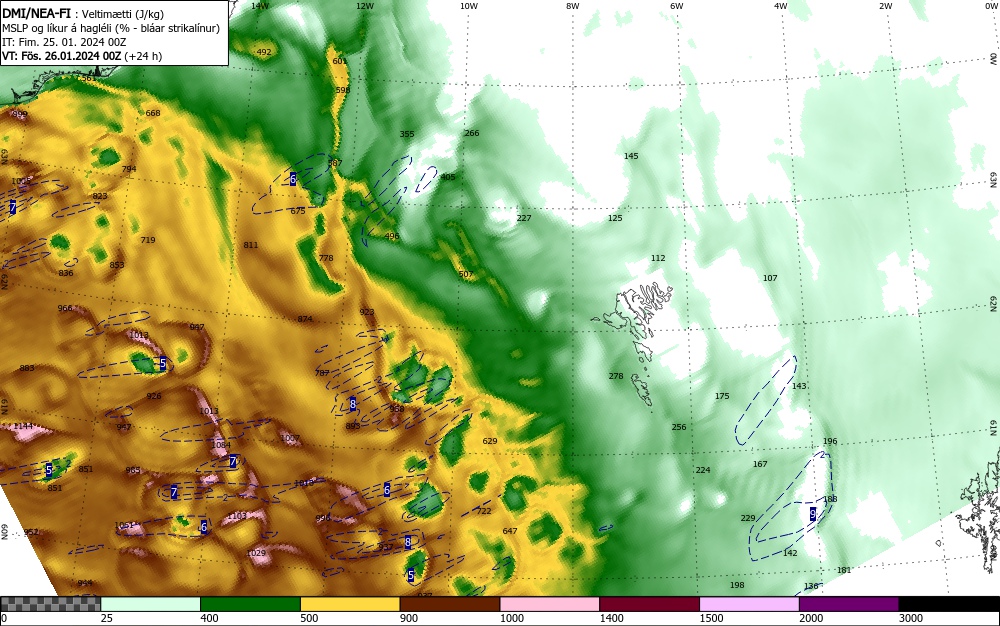Click the brown 900–1000 legend swatch
The image size is (1000, 626).
(x=450, y=604)
